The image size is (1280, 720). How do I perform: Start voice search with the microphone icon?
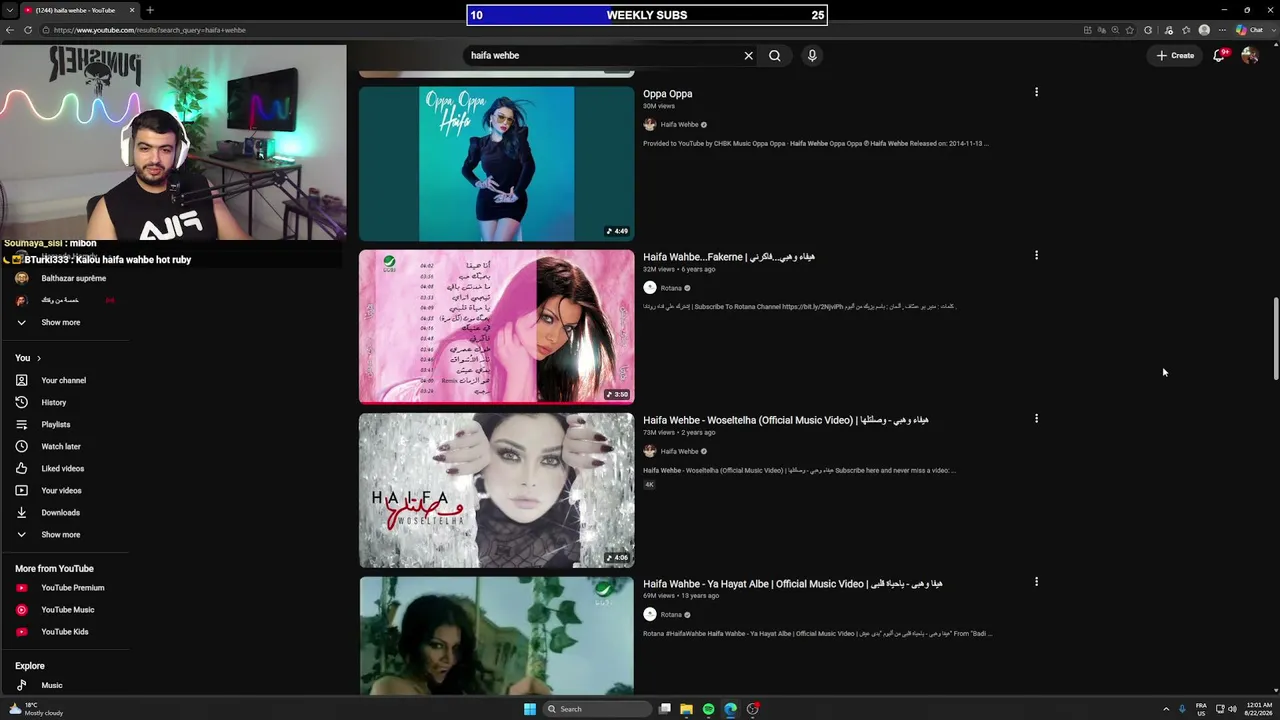[x=812, y=56]
